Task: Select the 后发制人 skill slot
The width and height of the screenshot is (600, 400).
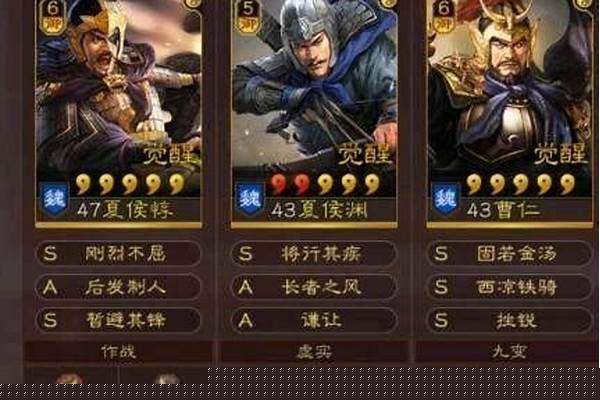Action: (x=119, y=287)
